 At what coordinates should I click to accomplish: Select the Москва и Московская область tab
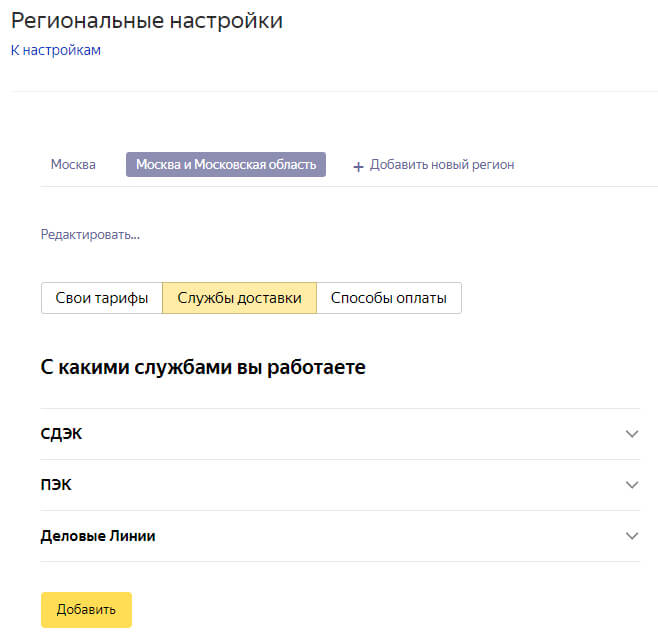pyautogui.click(x=225, y=165)
